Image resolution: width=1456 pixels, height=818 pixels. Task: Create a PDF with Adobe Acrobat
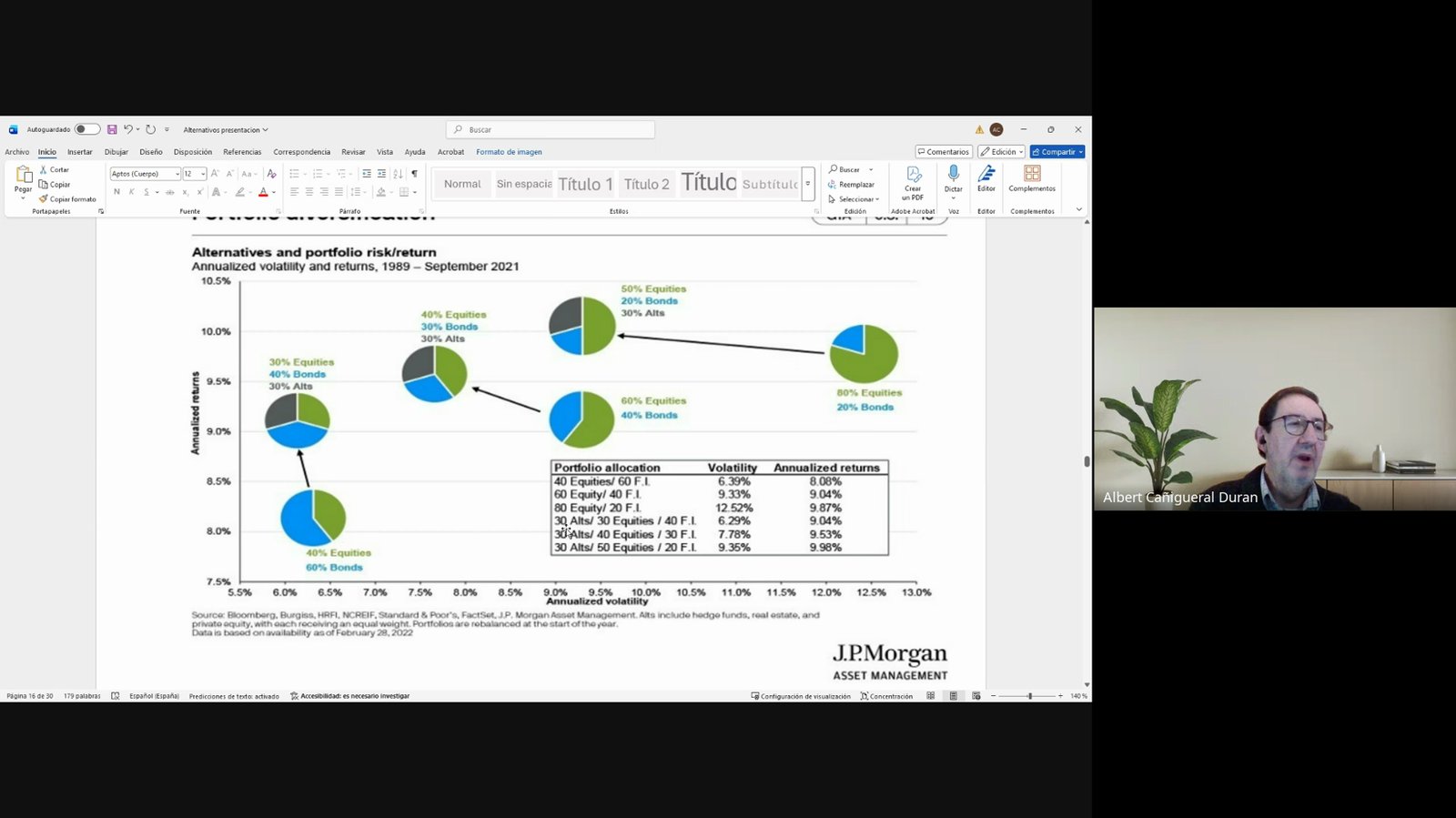(x=913, y=183)
